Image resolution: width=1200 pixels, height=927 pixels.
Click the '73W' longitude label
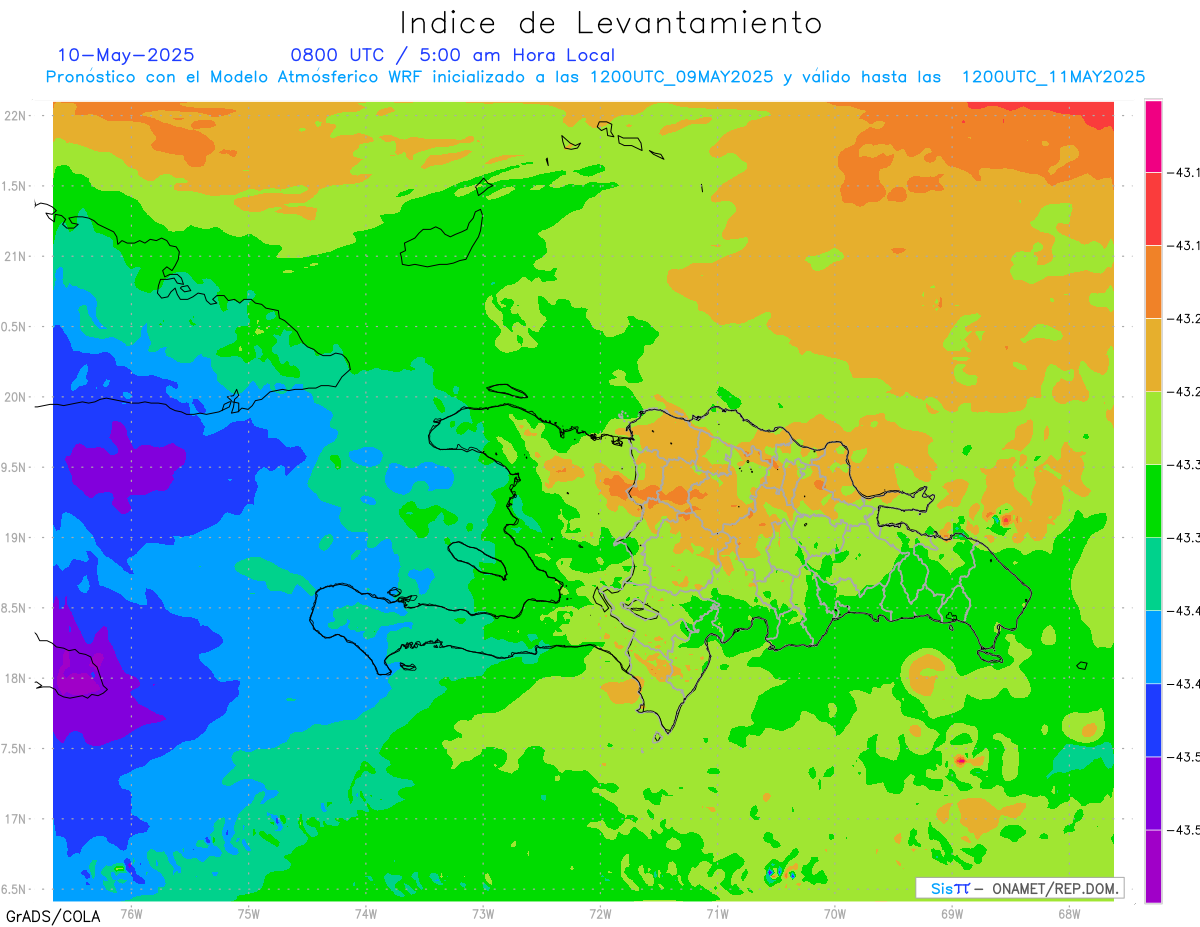(x=483, y=912)
